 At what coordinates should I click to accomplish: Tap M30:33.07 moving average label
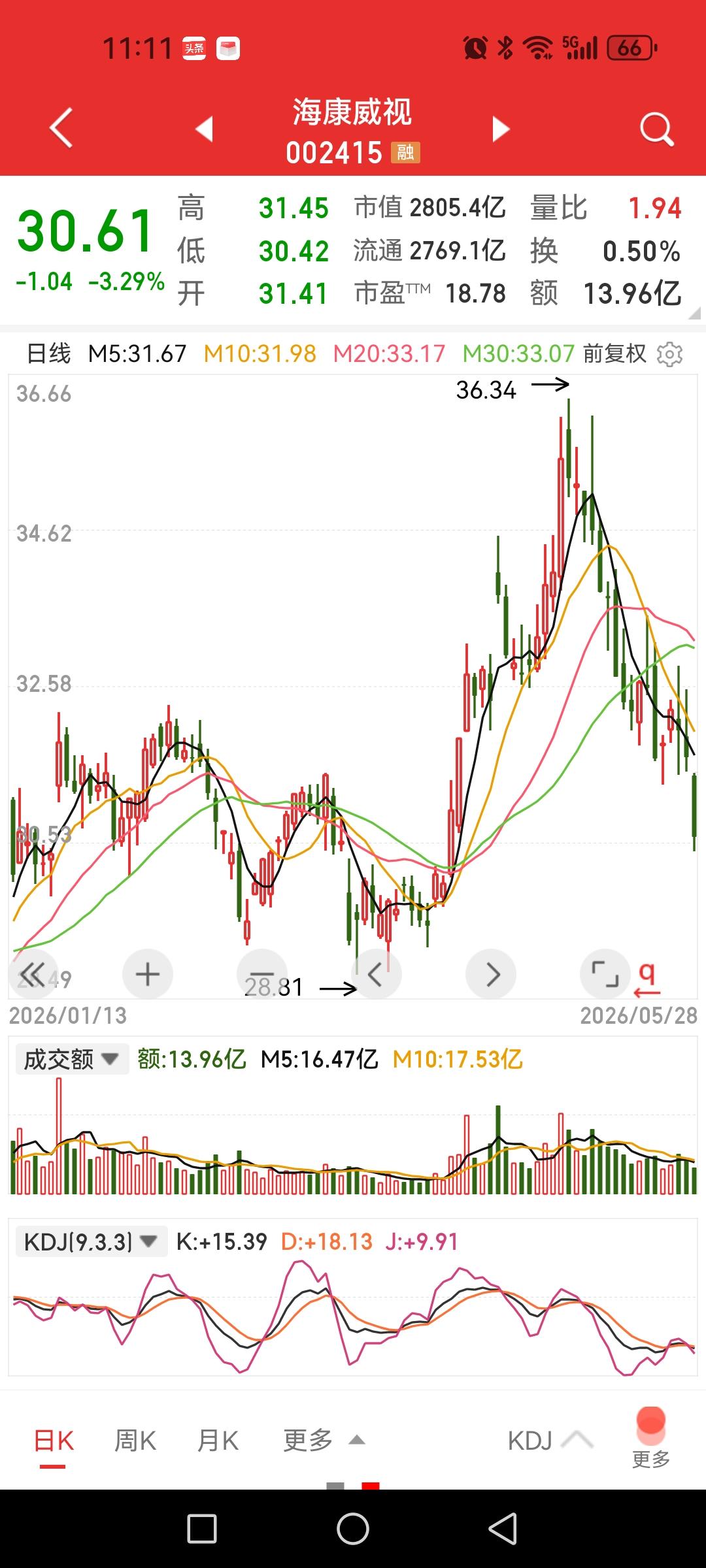click(x=518, y=354)
